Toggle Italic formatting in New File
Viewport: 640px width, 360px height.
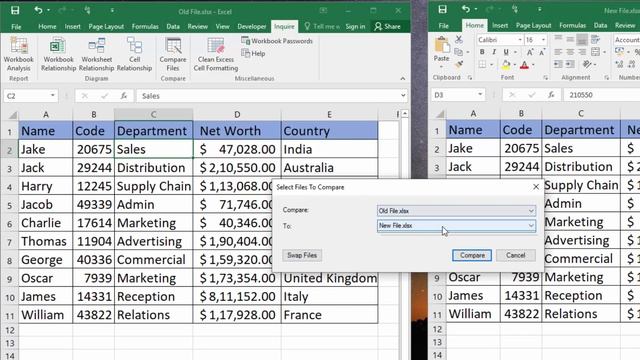[x=494, y=52]
